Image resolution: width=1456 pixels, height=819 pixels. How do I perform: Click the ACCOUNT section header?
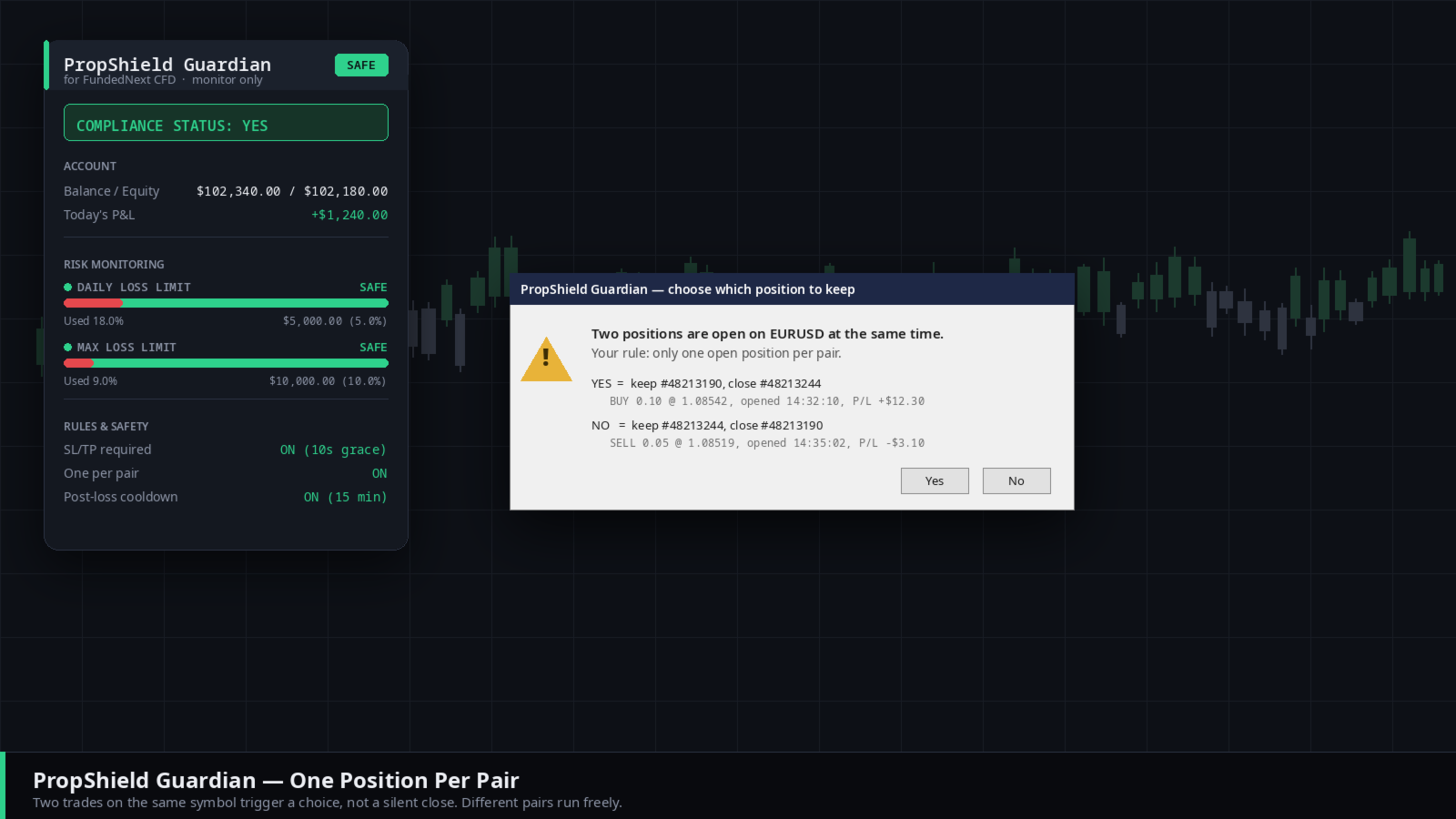coord(90,167)
